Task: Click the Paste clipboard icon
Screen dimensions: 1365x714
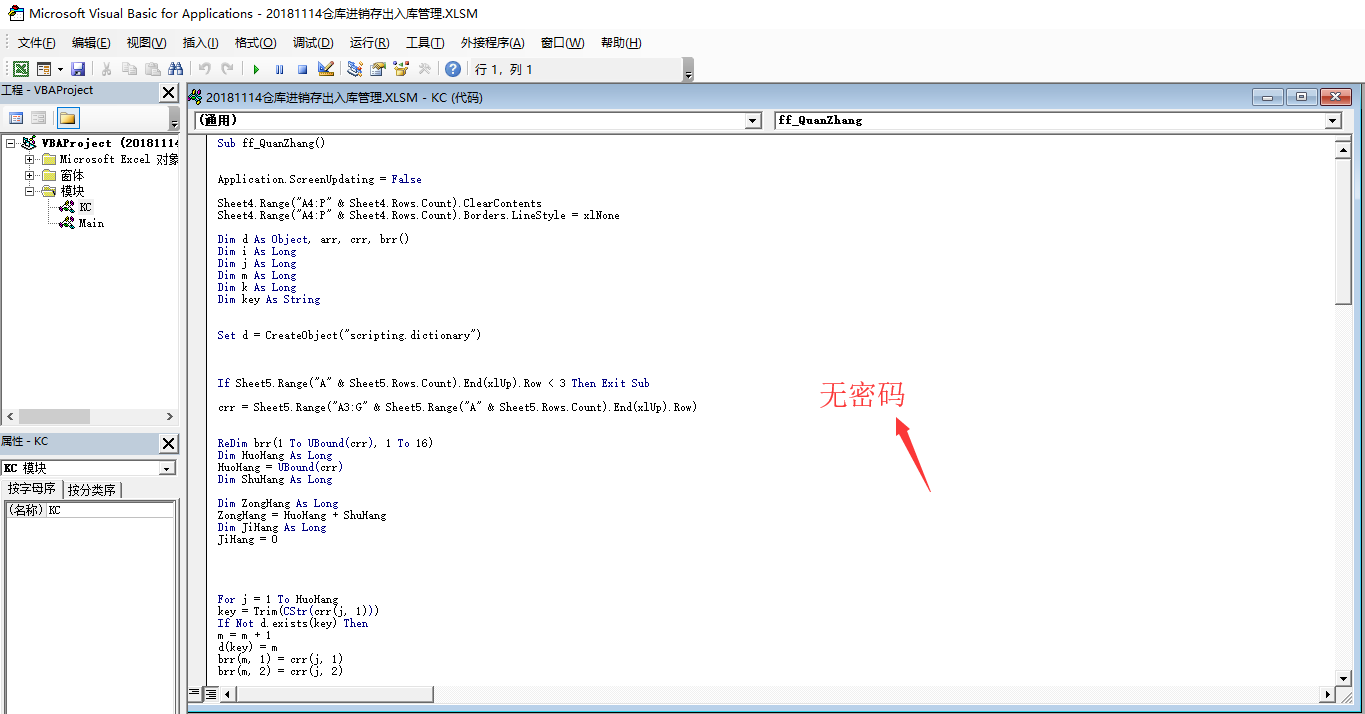Action: point(152,69)
